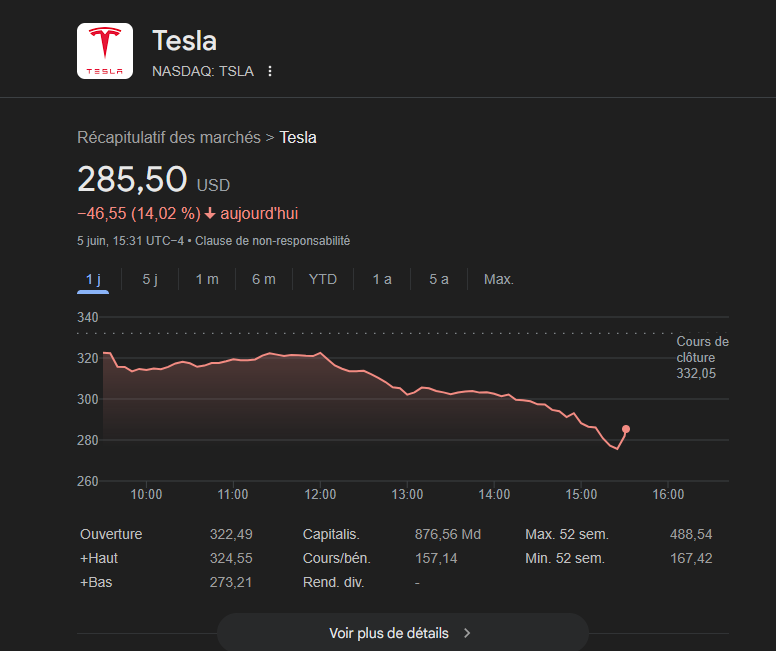776x651 pixels.
Task: Switch to the 5 j chart range
Action: [150, 279]
